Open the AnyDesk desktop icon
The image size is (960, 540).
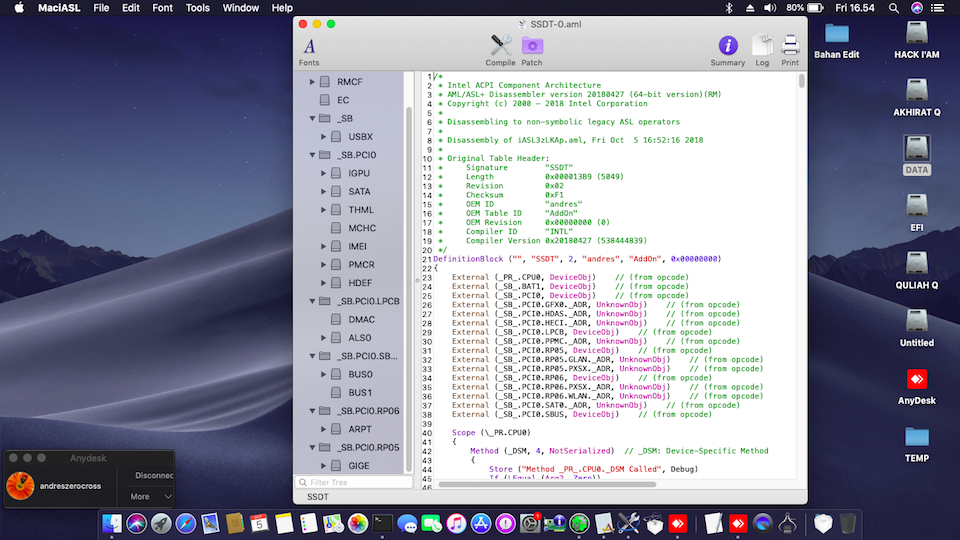coord(917,381)
